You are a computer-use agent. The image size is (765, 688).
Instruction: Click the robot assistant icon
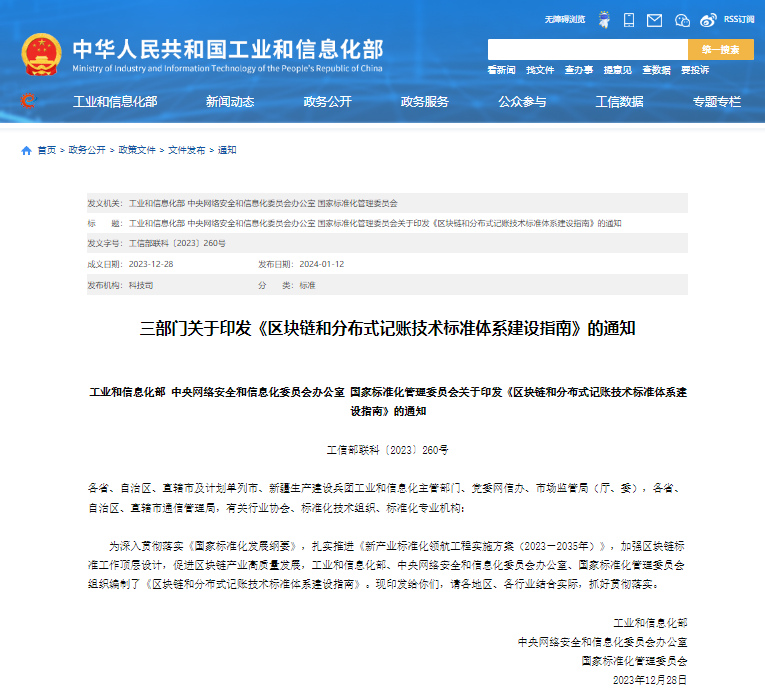click(604, 19)
